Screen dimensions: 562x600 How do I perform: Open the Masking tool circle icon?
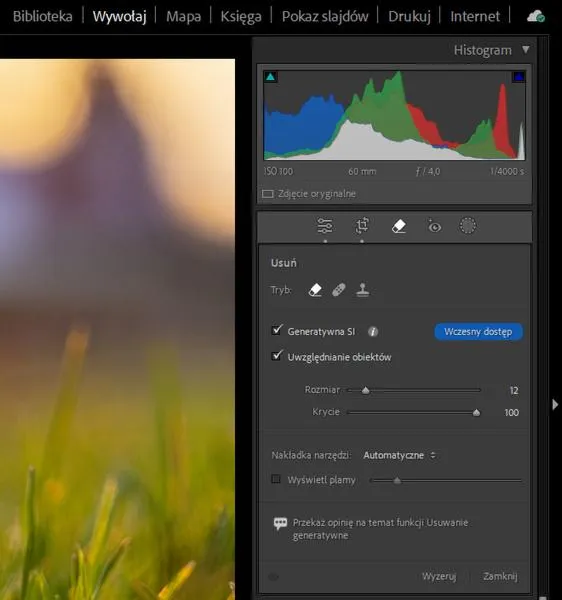coord(468,225)
